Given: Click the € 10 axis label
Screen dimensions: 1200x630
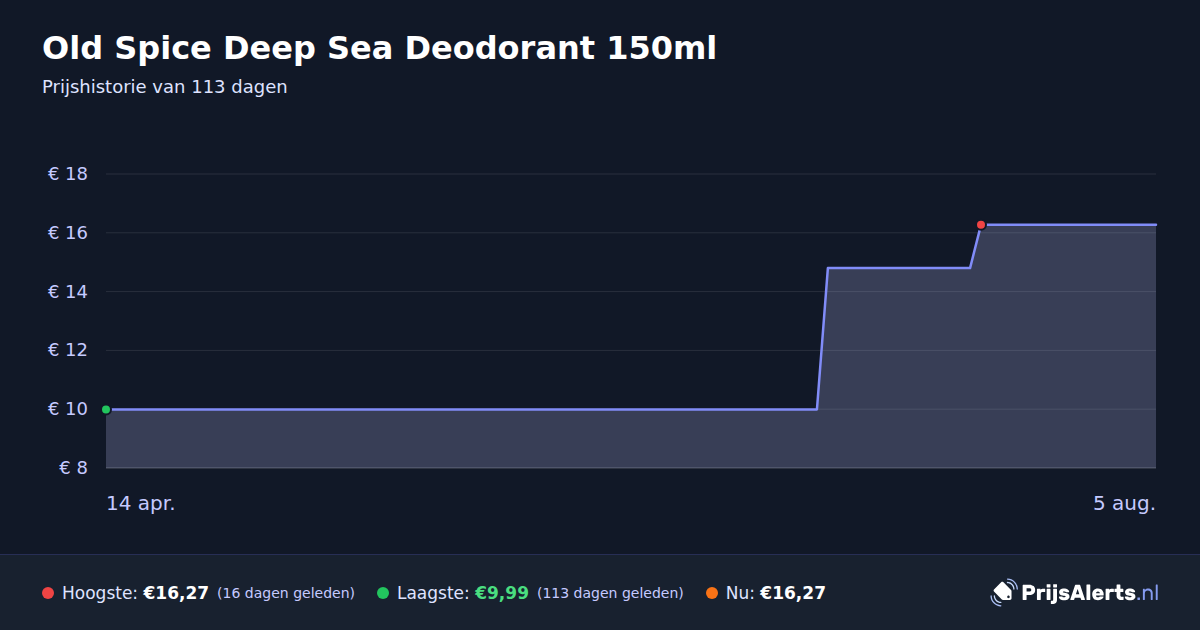Looking at the screenshot, I should tap(68, 409).
